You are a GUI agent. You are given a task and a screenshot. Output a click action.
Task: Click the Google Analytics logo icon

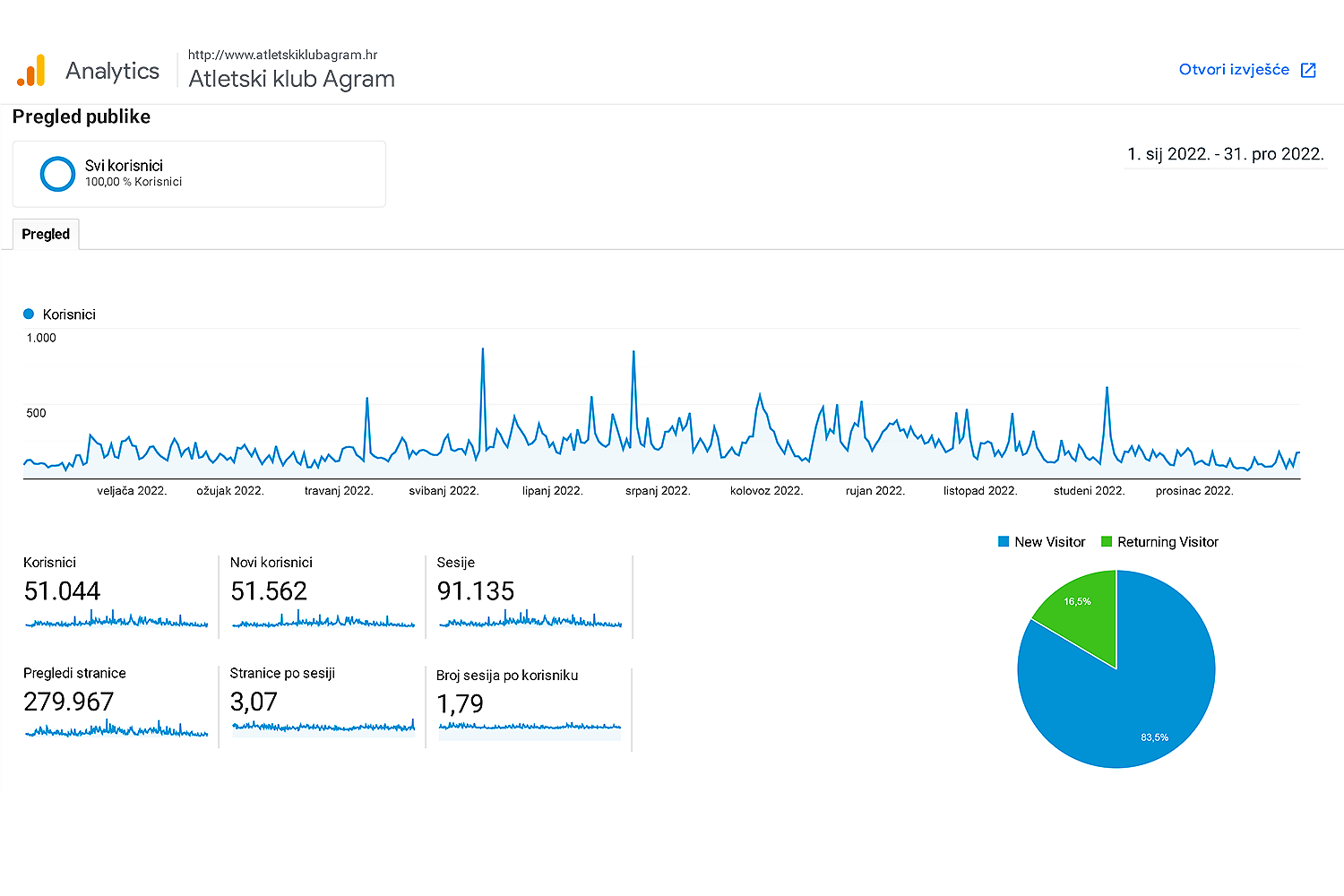pyautogui.click(x=31, y=71)
